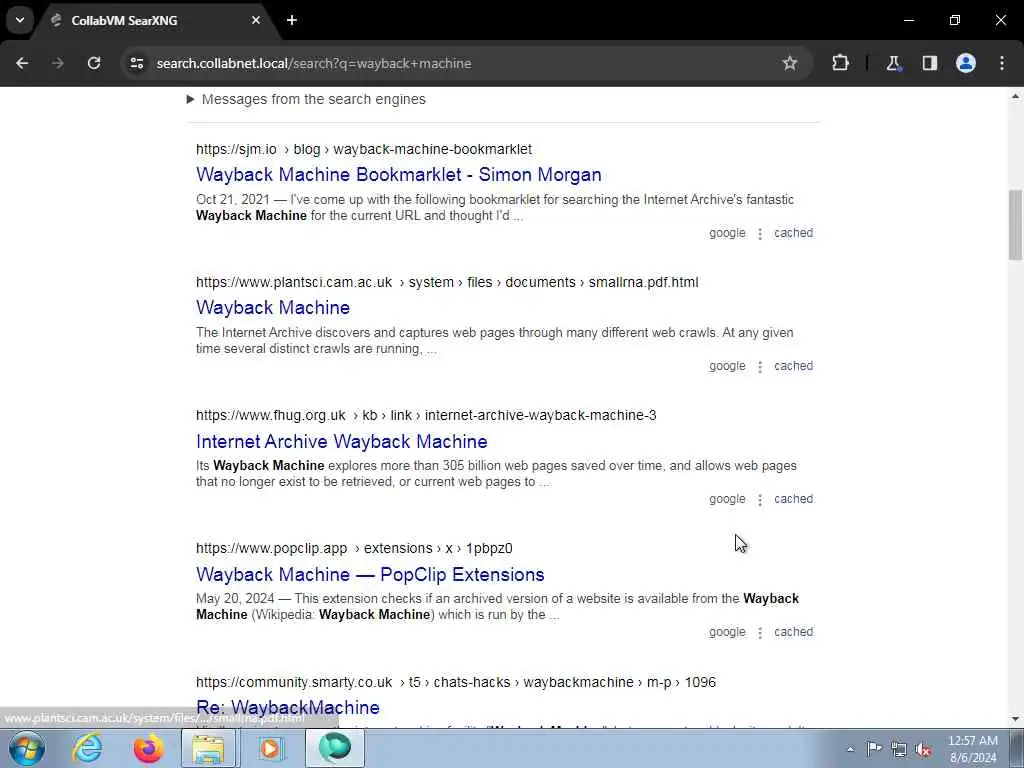Viewport: 1024px width, 768px height.
Task: Switch to the active browser taskbar icon
Action: [x=334, y=748]
